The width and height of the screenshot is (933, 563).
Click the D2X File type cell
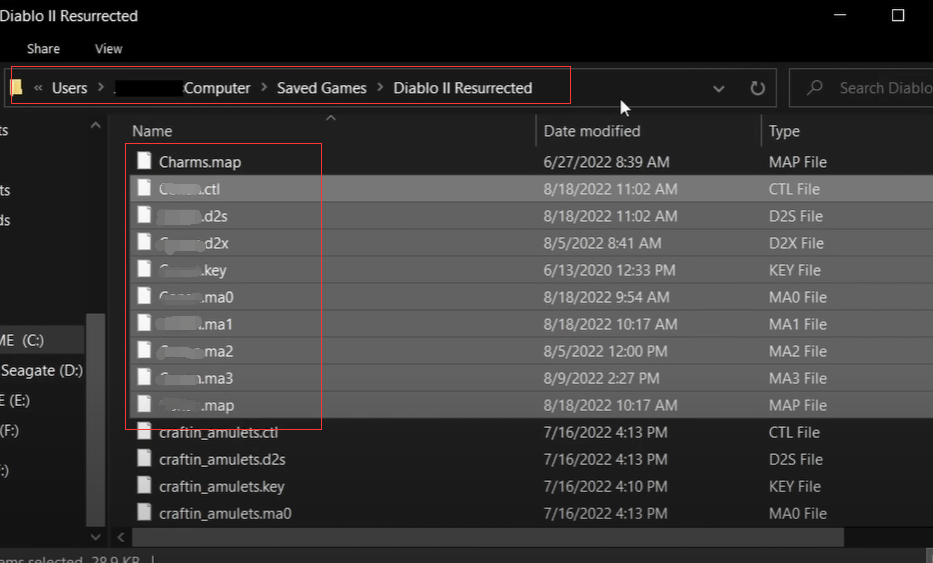pos(796,243)
